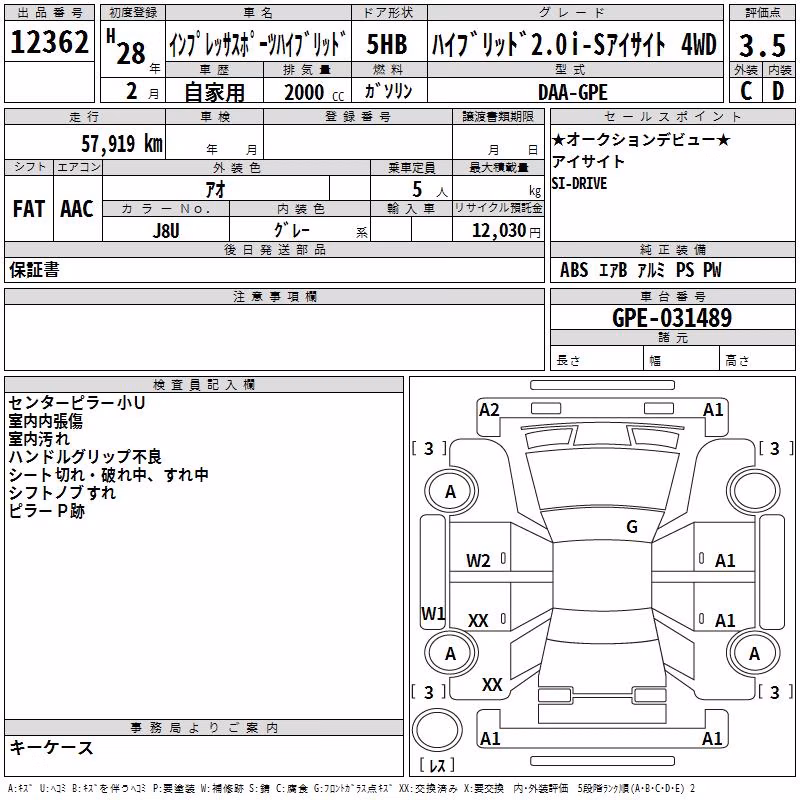Select the SI-DRIVE sales point line
This screenshot has height=800, width=800.
point(579,183)
